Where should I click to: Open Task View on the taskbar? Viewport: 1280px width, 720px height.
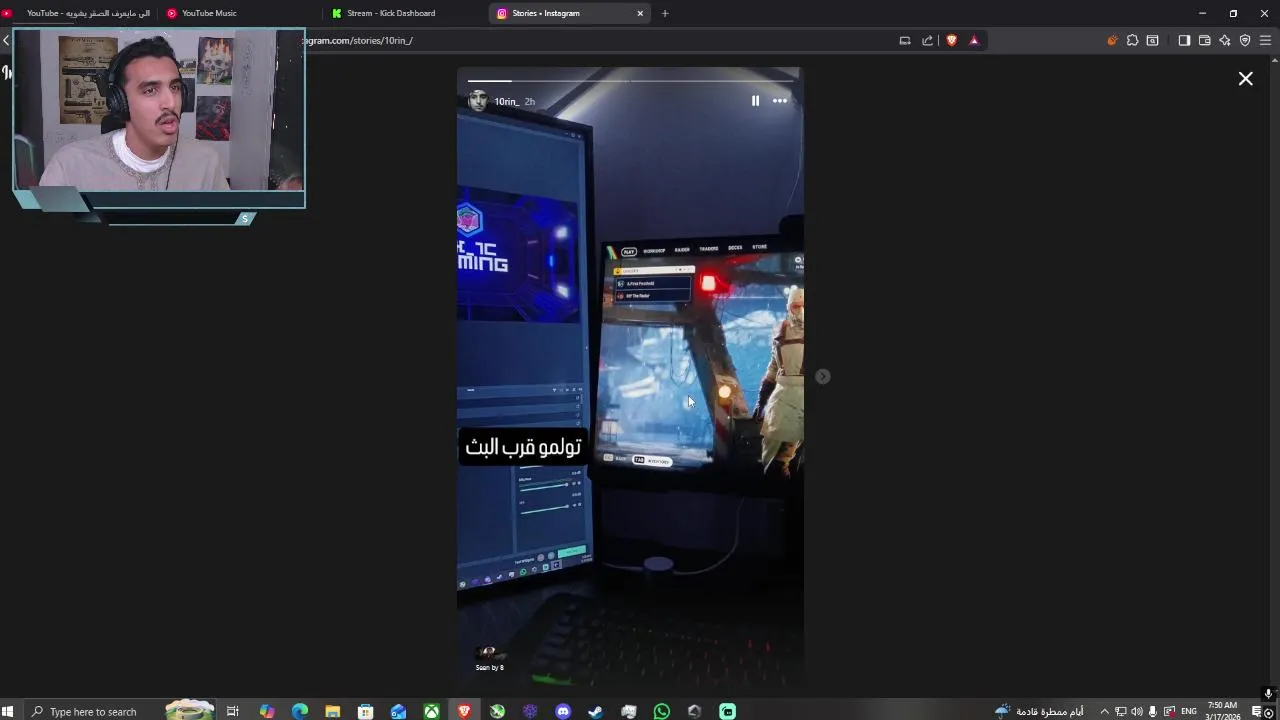pos(233,711)
